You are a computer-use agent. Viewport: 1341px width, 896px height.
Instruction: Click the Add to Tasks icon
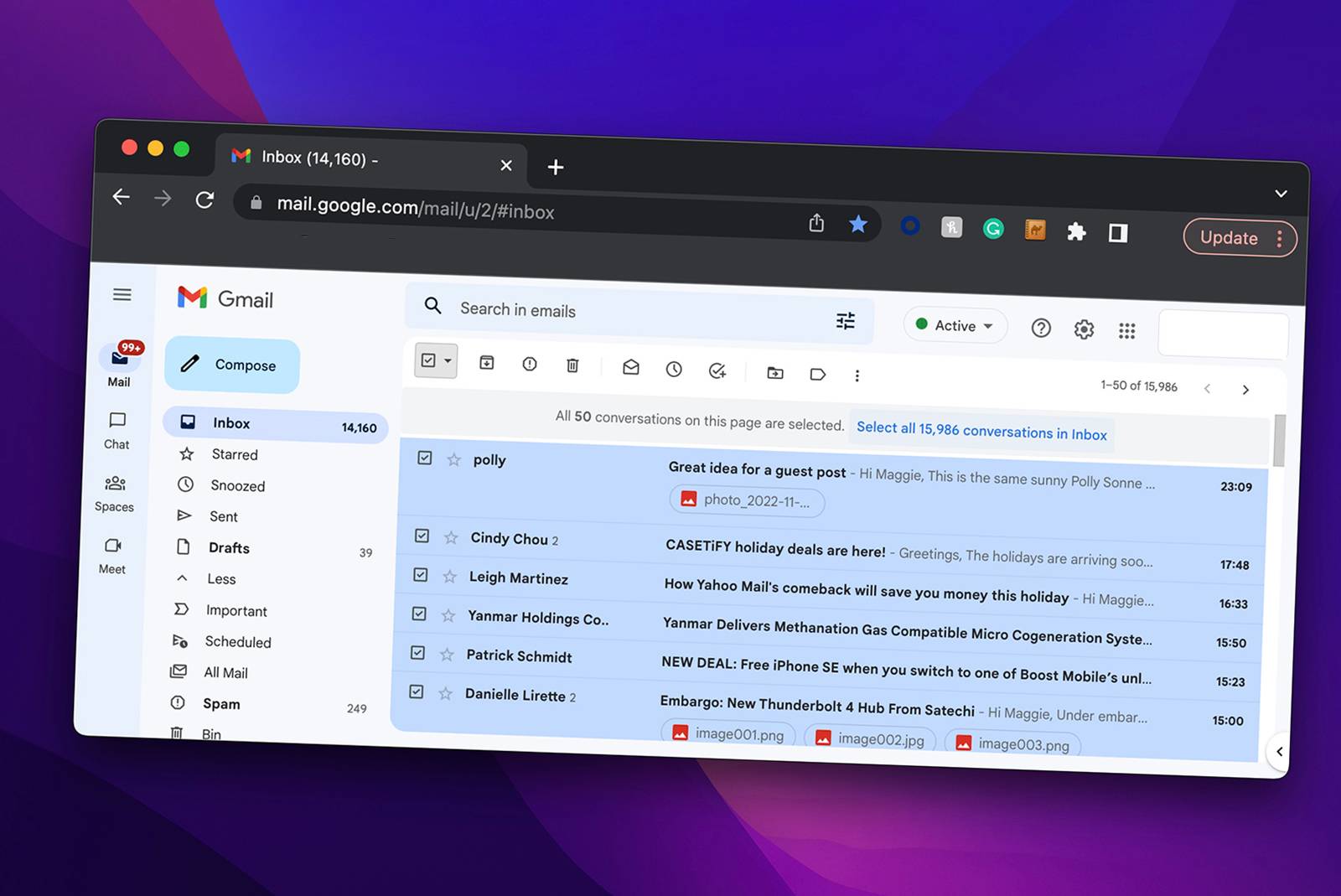tap(717, 370)
